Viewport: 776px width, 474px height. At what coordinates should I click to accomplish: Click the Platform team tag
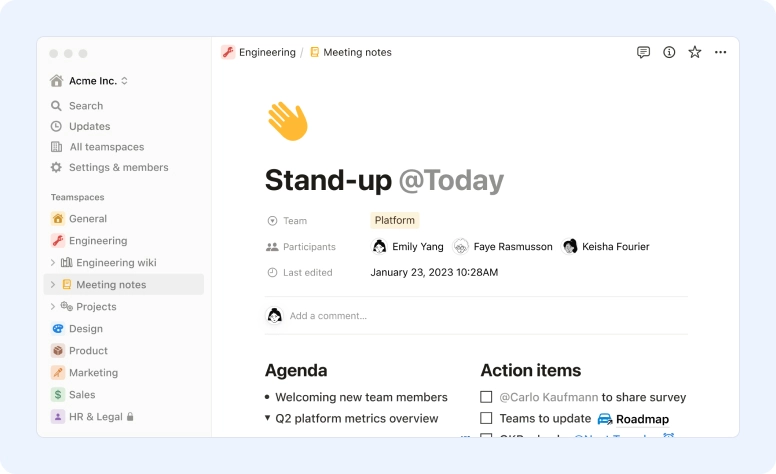(x=394, y=220)
